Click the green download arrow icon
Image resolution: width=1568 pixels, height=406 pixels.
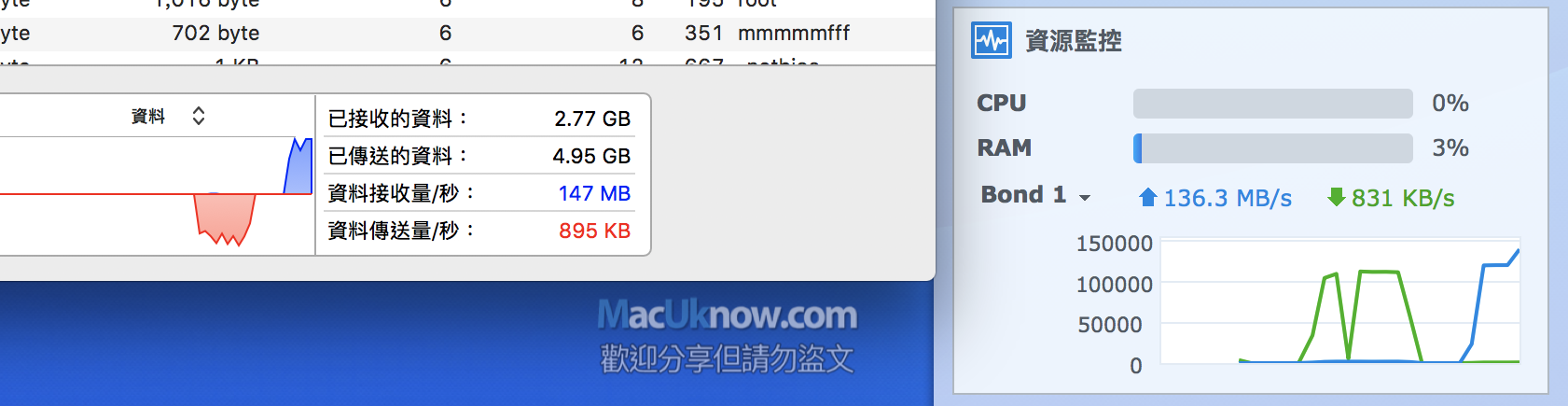click(x=1336, y=197)
